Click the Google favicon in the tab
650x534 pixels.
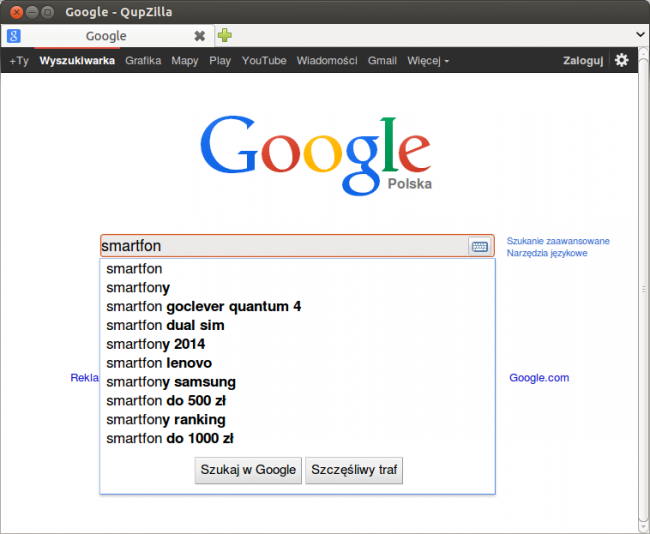14,36
